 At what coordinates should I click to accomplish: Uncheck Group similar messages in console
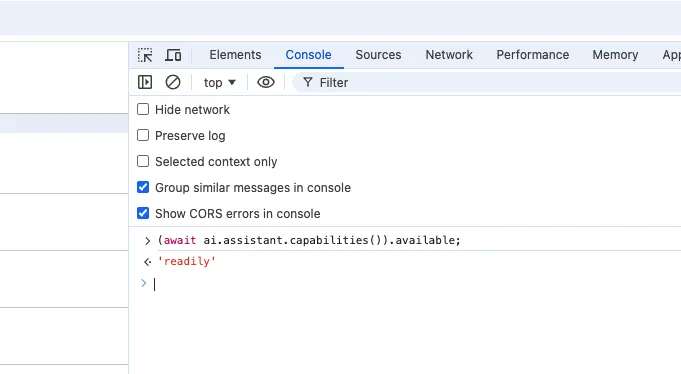[x=143, y=187]
